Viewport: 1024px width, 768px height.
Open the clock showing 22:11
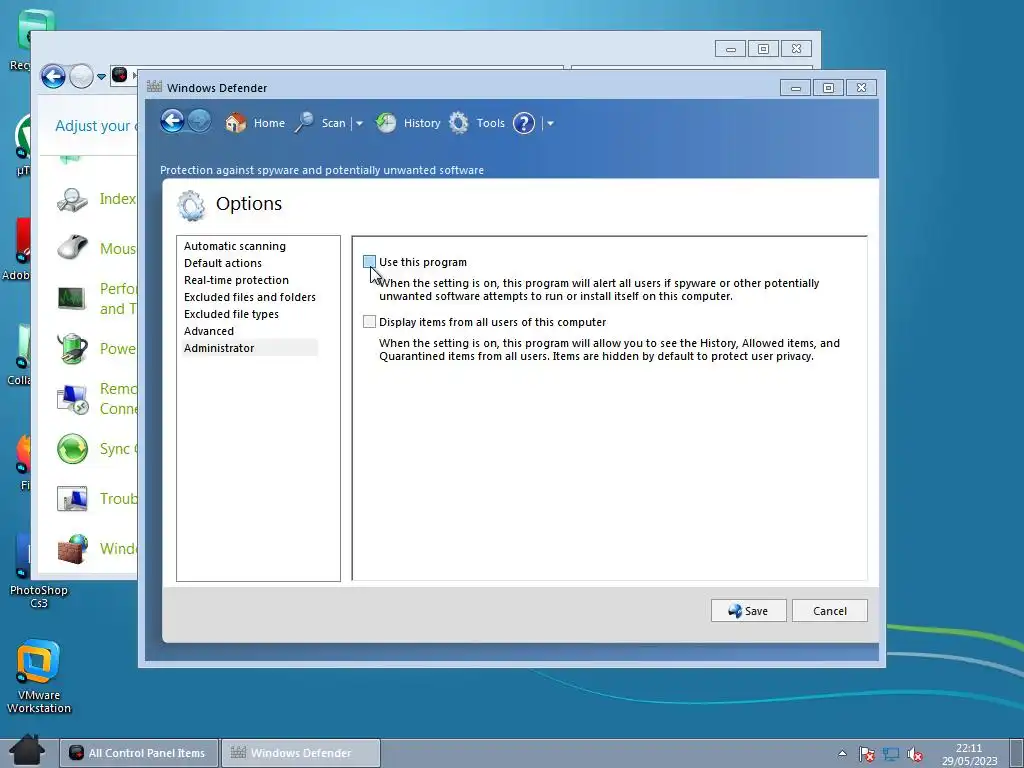coord(969,754)
